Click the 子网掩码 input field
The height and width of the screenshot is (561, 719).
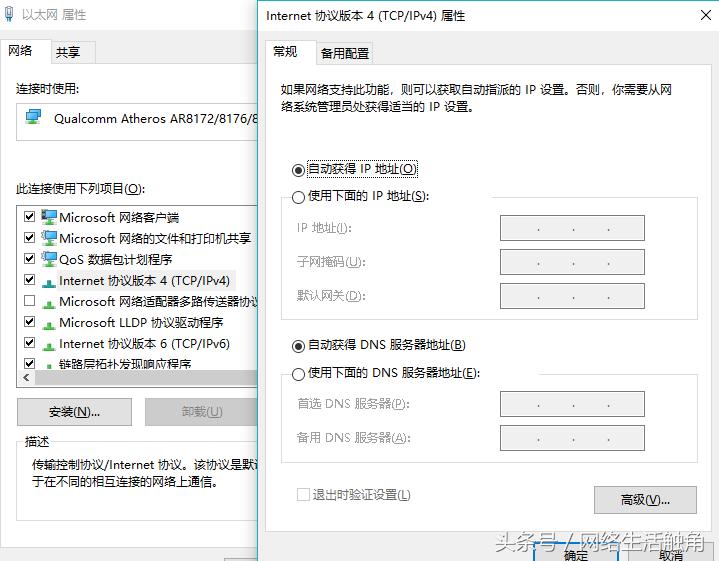[572, 262]
